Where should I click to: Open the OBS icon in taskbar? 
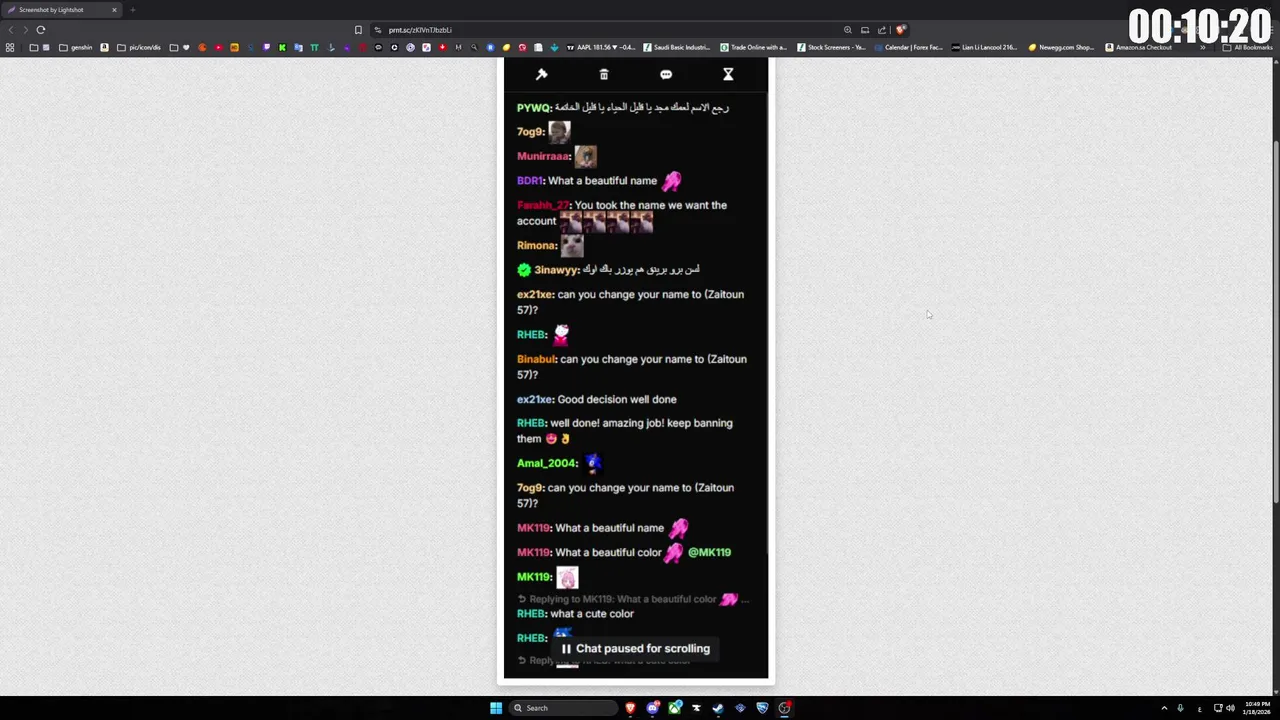click(785, 708)
